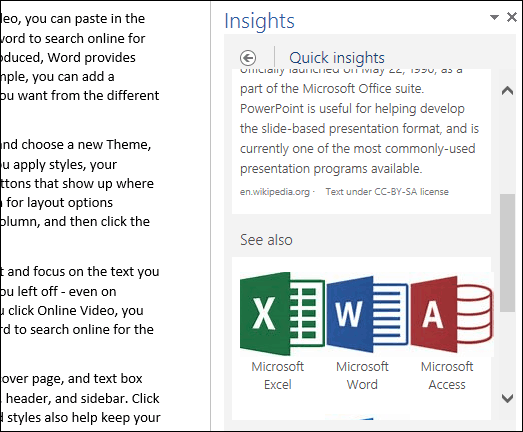Click the See also section heading
Screen dimensions: 523x432
(266, 240)
